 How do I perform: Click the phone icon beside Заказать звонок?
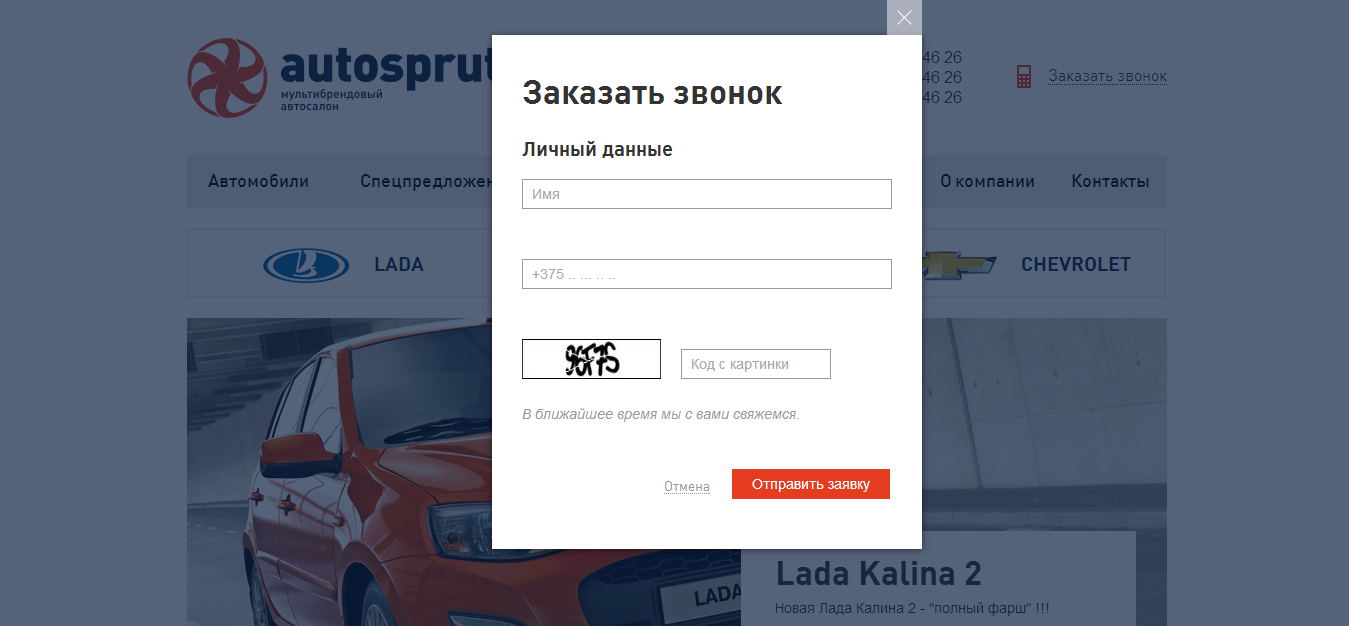pyautogui.click(x=1024, y=77)
